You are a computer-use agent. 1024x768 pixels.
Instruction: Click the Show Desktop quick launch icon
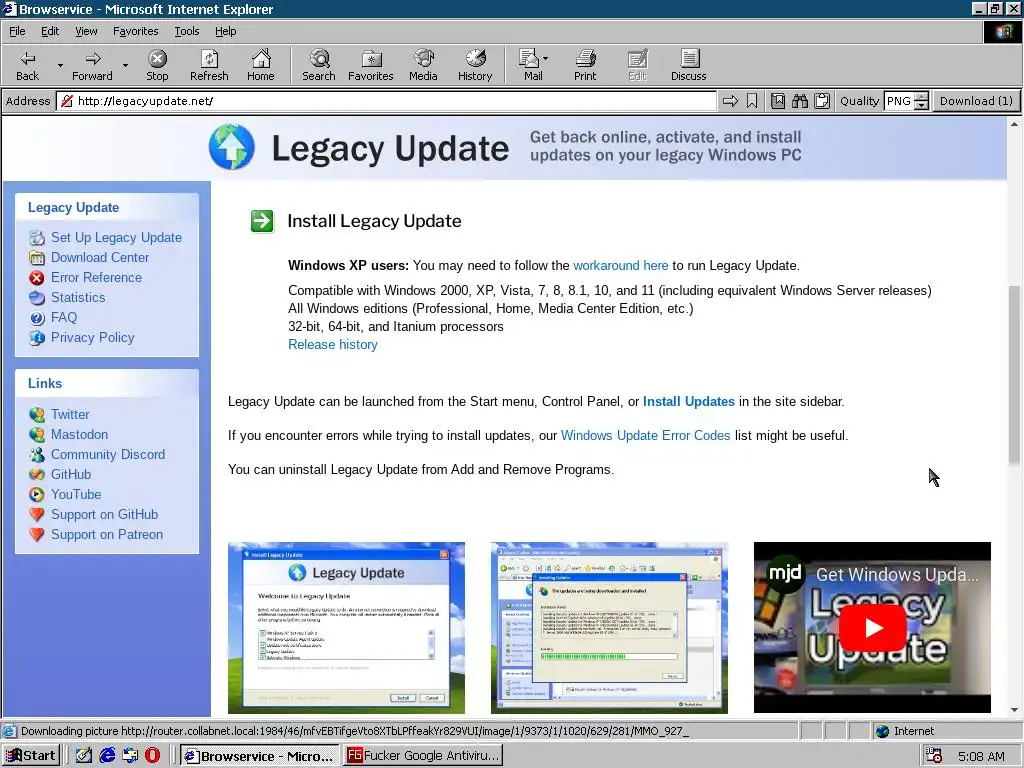tap(84, 756)
